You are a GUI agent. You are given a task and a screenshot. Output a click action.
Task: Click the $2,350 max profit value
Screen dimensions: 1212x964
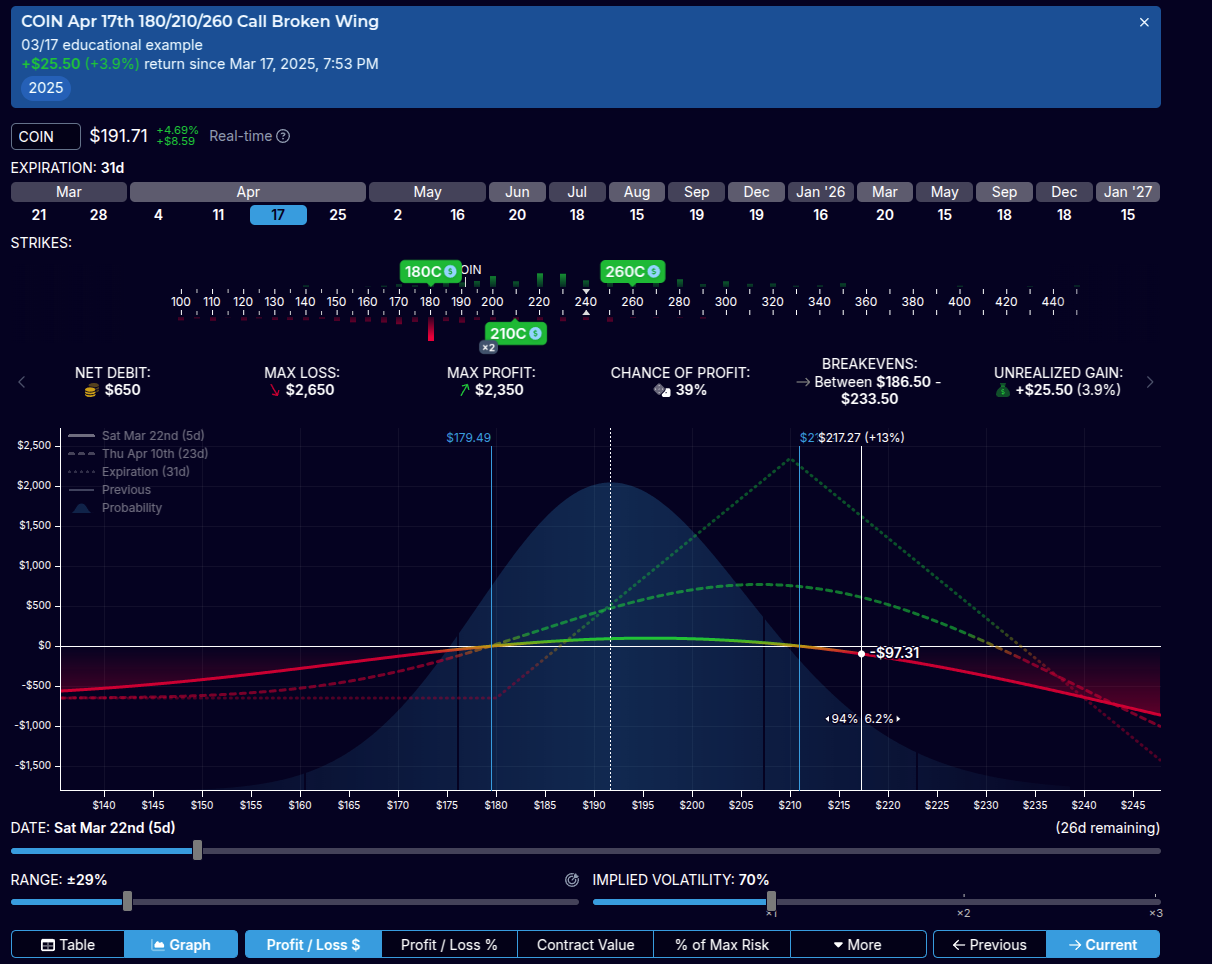point(499,390)
